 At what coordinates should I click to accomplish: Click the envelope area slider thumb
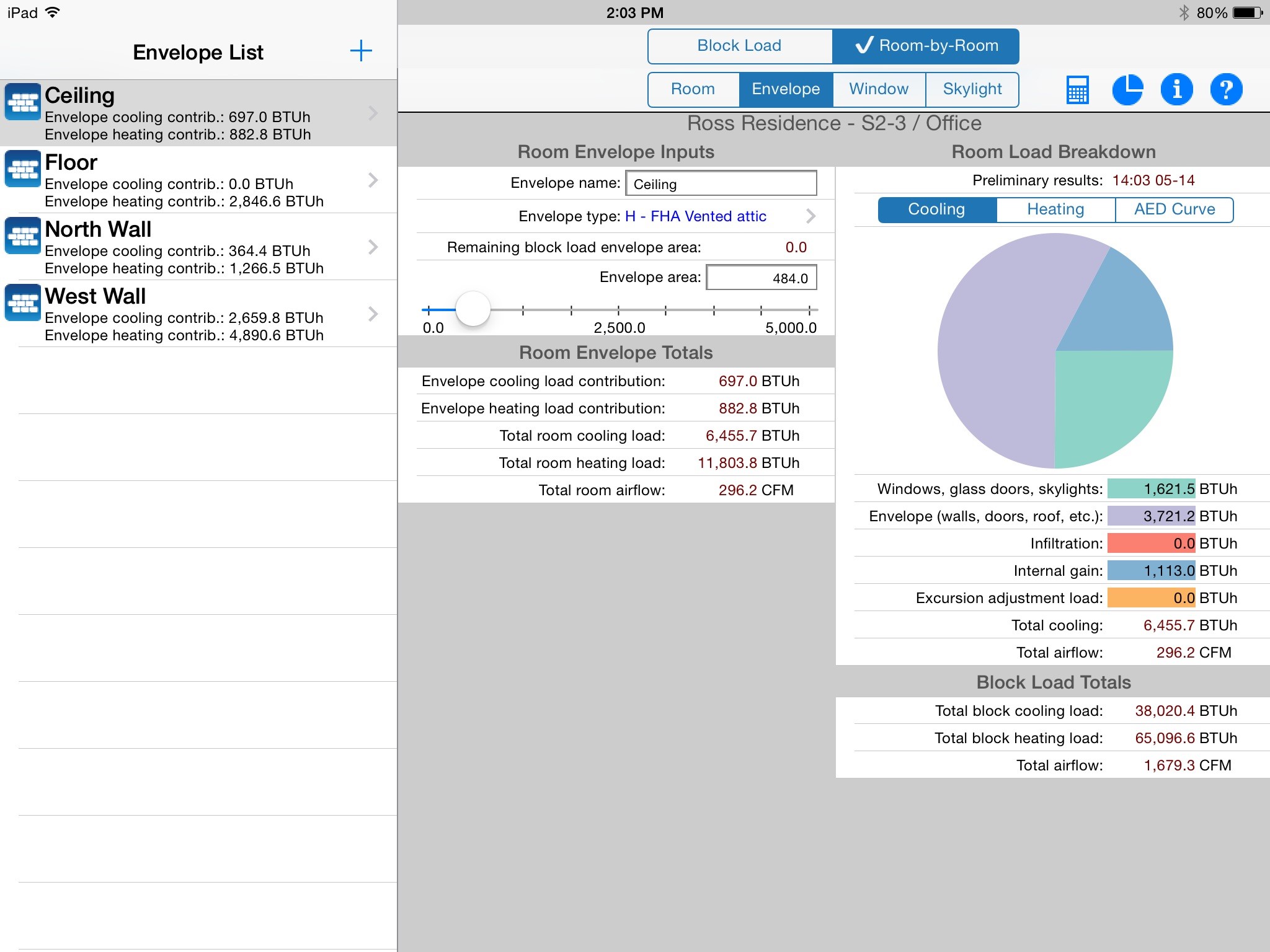[473, 309]
